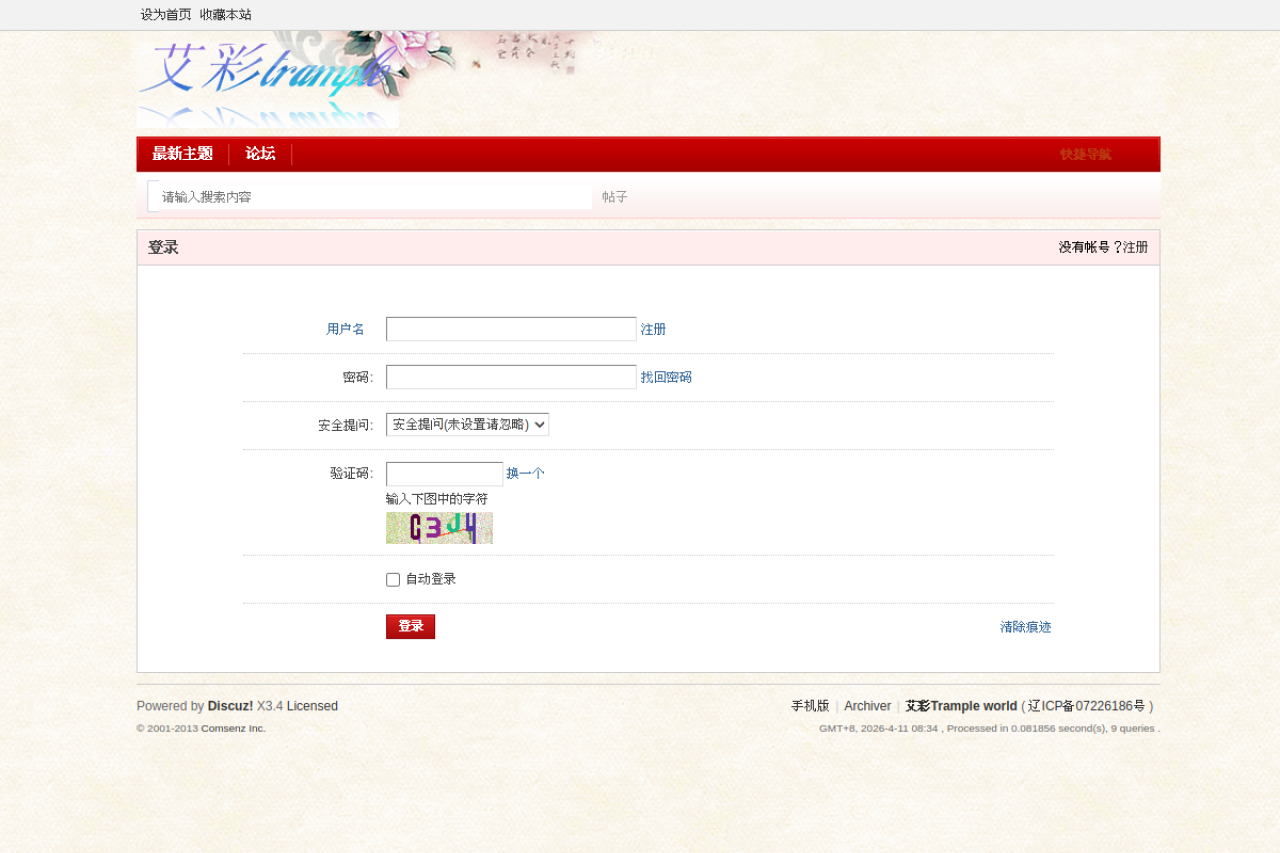Click the 清除痕迹 link
Viewport: 1280px width, 853px height.
tap(1026, 627)
